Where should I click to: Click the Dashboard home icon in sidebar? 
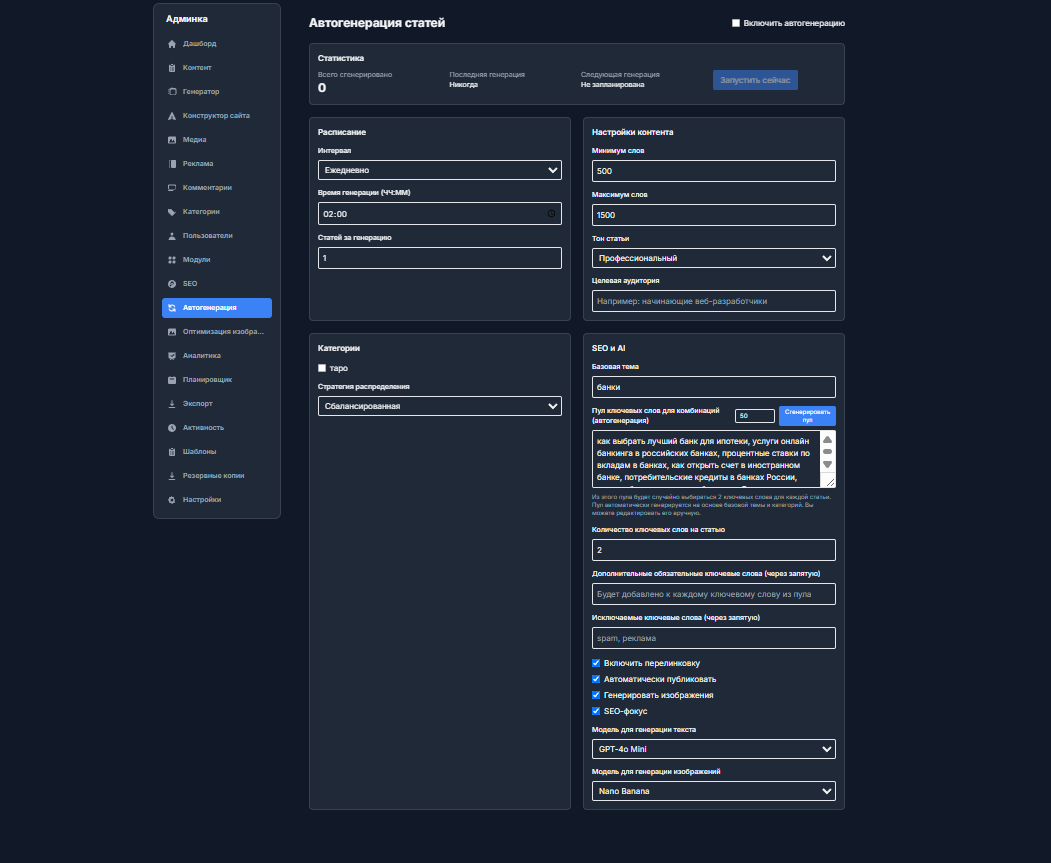(172, 44)
